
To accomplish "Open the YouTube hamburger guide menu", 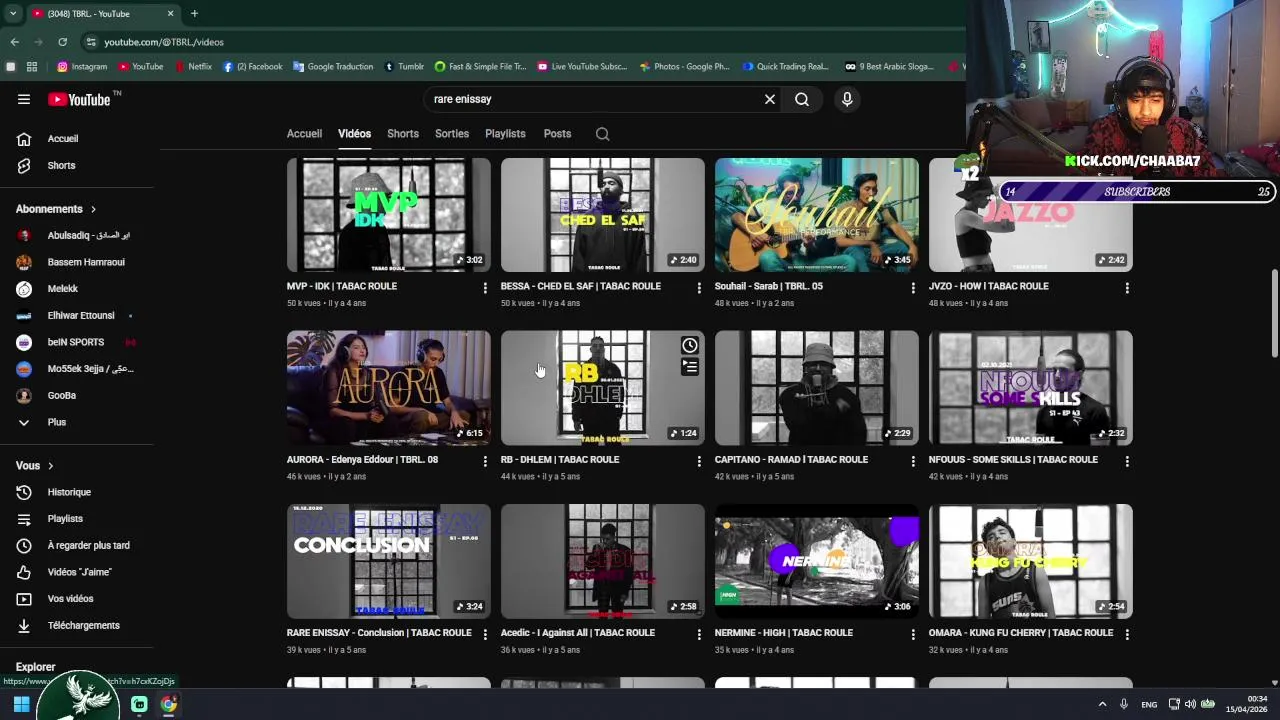I will (x=24, y=99).
